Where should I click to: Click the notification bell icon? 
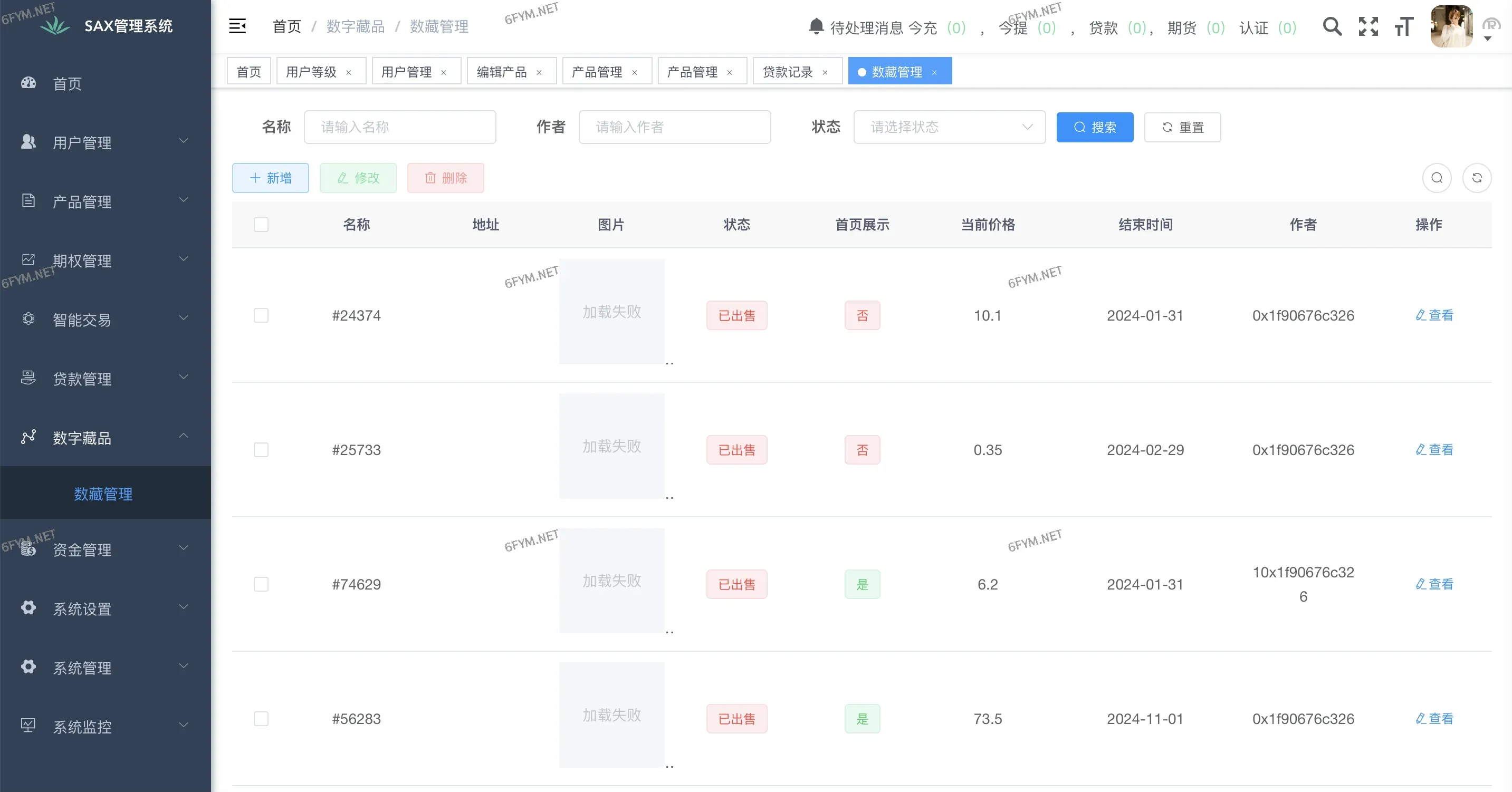pos(816,26)
